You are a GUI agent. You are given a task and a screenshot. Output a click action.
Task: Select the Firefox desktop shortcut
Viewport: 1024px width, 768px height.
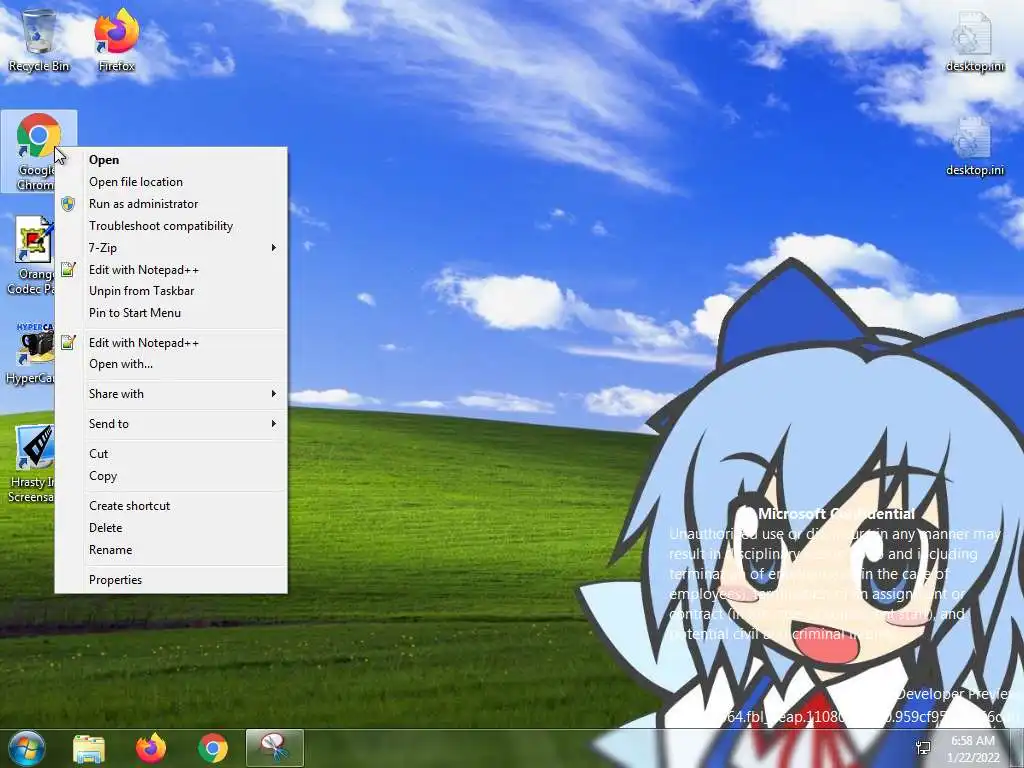point(116,40)
